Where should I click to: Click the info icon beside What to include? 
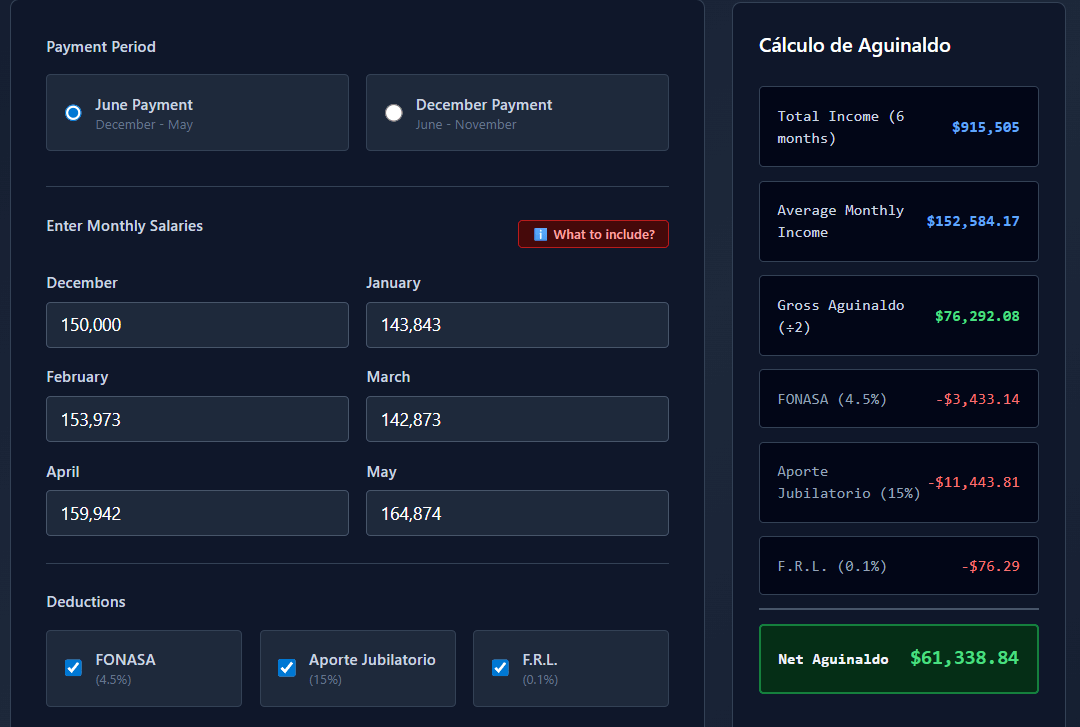[x=540, y=234]
